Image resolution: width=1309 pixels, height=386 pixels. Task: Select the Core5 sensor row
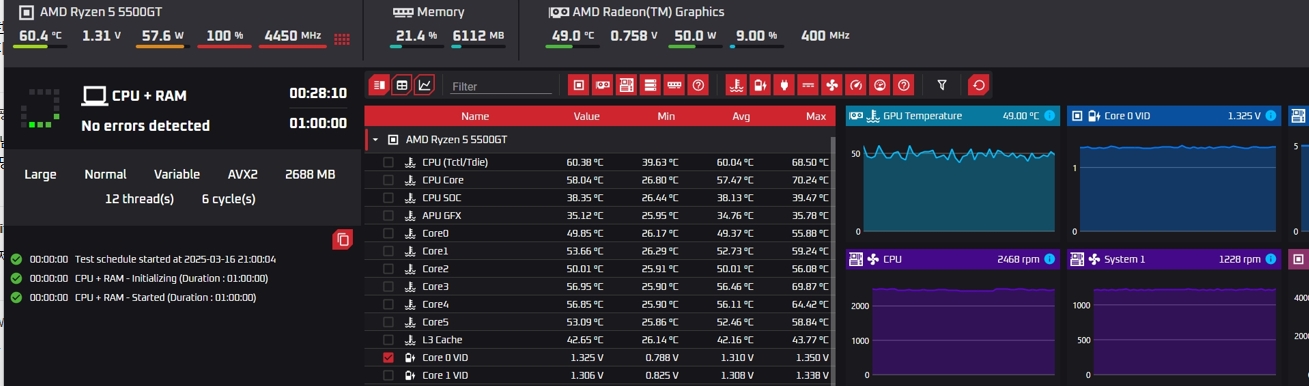pyautogui.click(x=599, y=322)
